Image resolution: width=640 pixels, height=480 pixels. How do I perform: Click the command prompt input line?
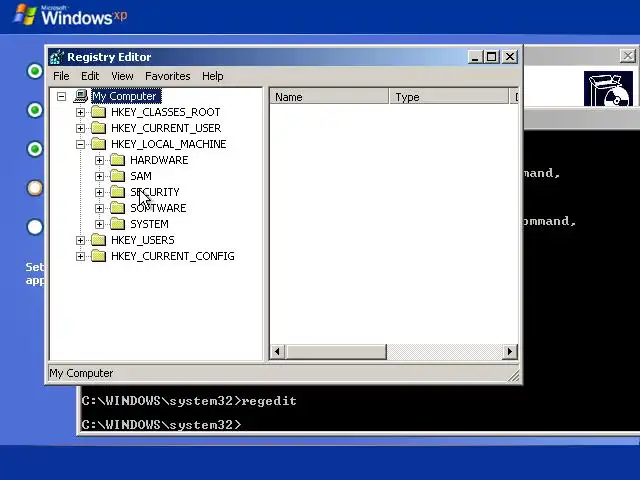click(x=162, y=424)
